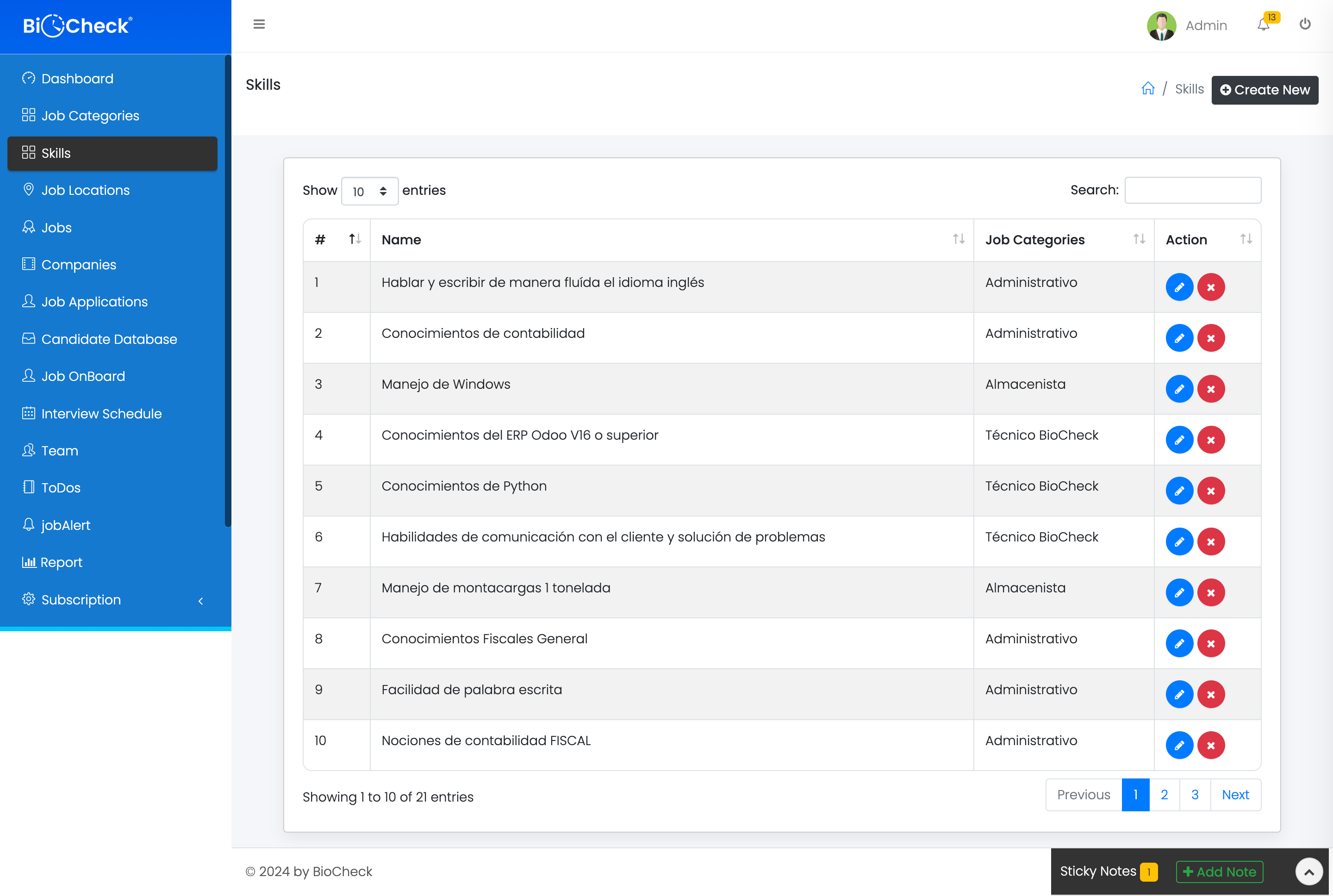This screenshot has width=1333, height=896.
Task: Go to pagination page 2
Action: (x=1164, y=795)
